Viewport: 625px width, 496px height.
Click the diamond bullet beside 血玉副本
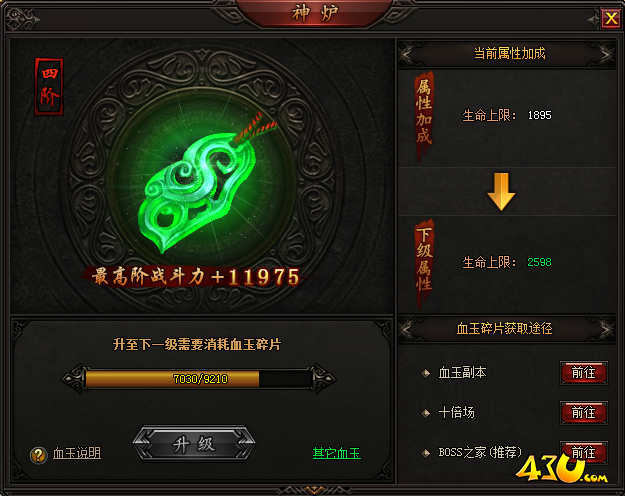[426, 373]
